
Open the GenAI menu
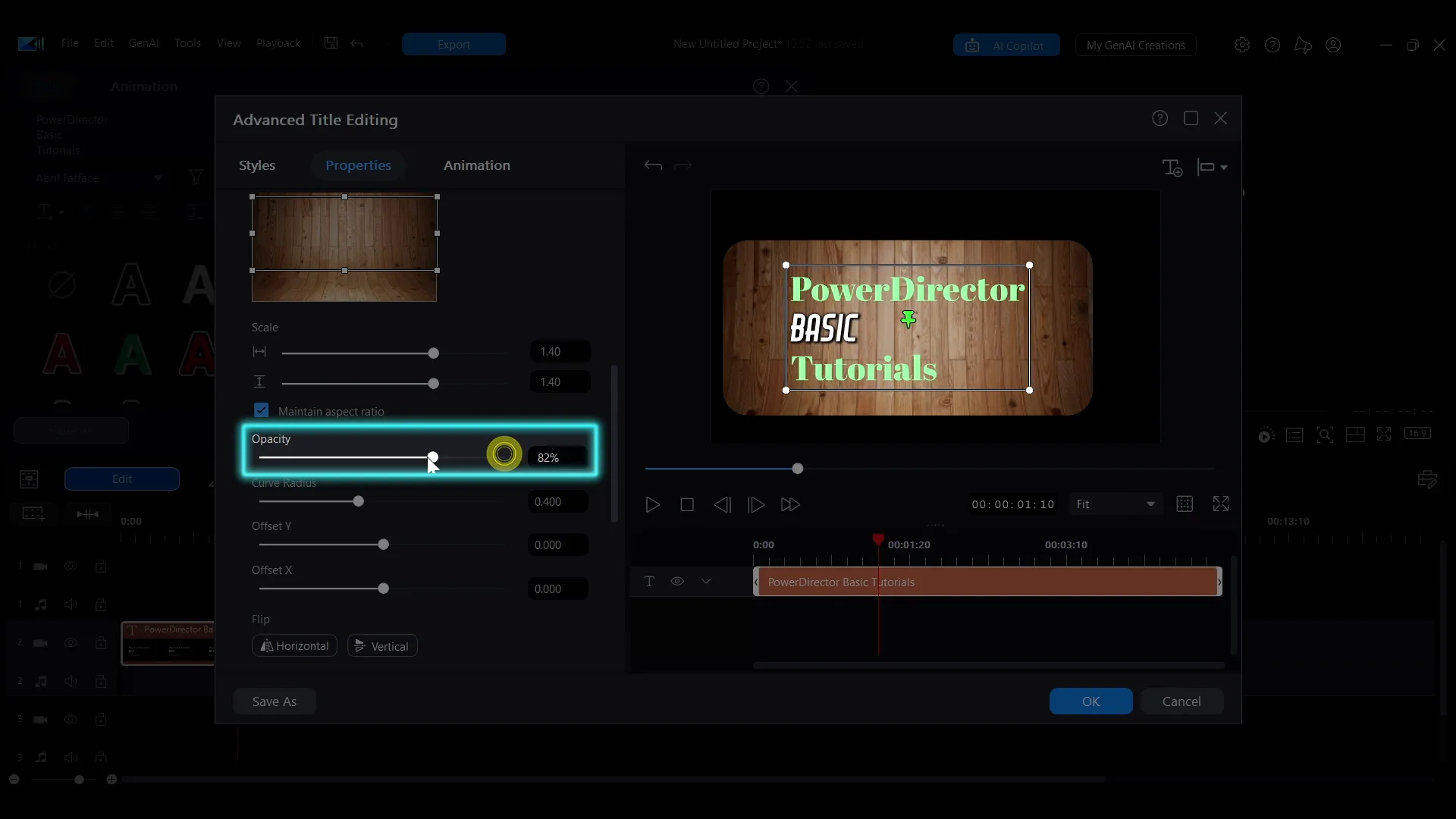143,43
